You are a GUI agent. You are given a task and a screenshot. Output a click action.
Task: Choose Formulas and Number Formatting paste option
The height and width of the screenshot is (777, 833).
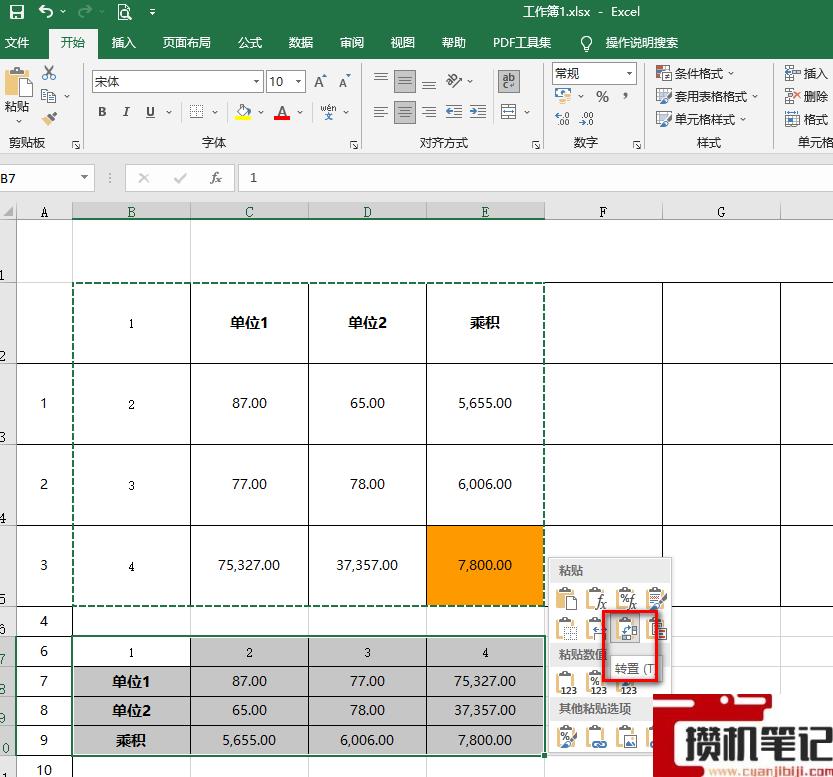[x=627, y=599]
